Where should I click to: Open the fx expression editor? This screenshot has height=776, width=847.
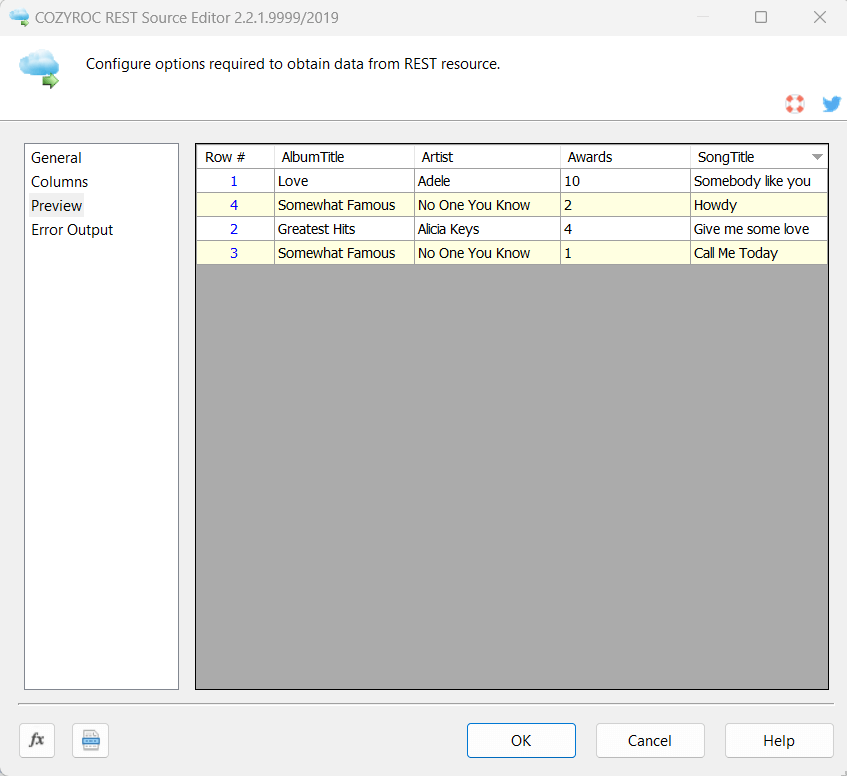click(37, 740)
